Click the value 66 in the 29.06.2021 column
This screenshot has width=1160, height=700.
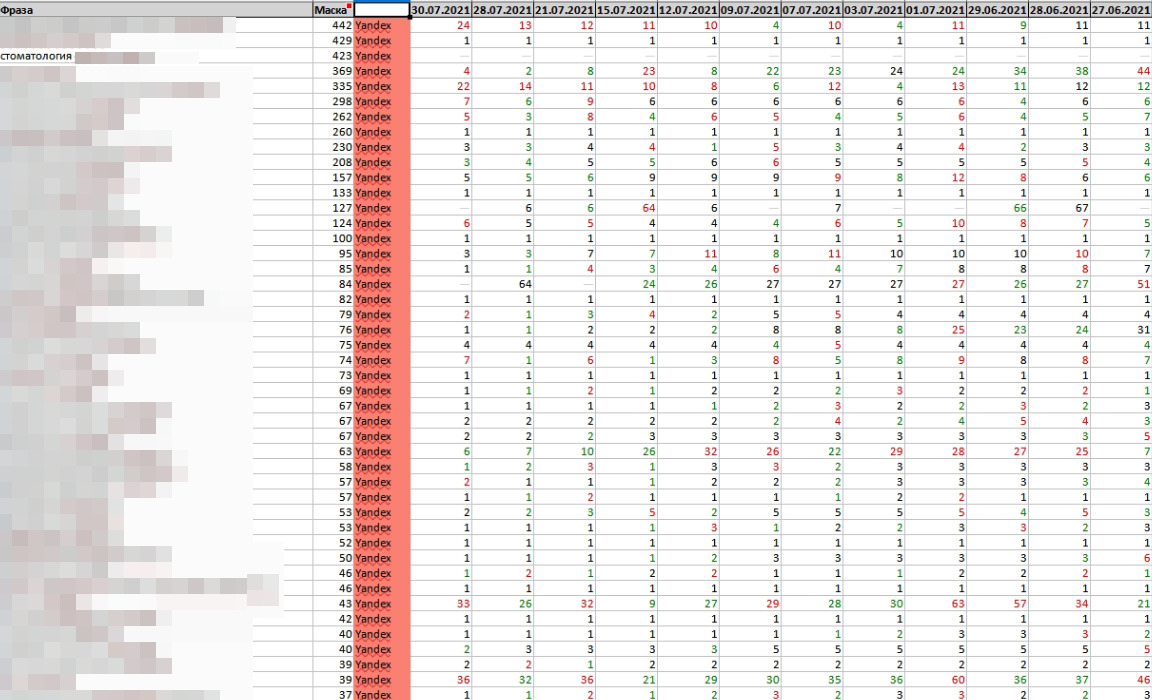(x=1020, y=208)
